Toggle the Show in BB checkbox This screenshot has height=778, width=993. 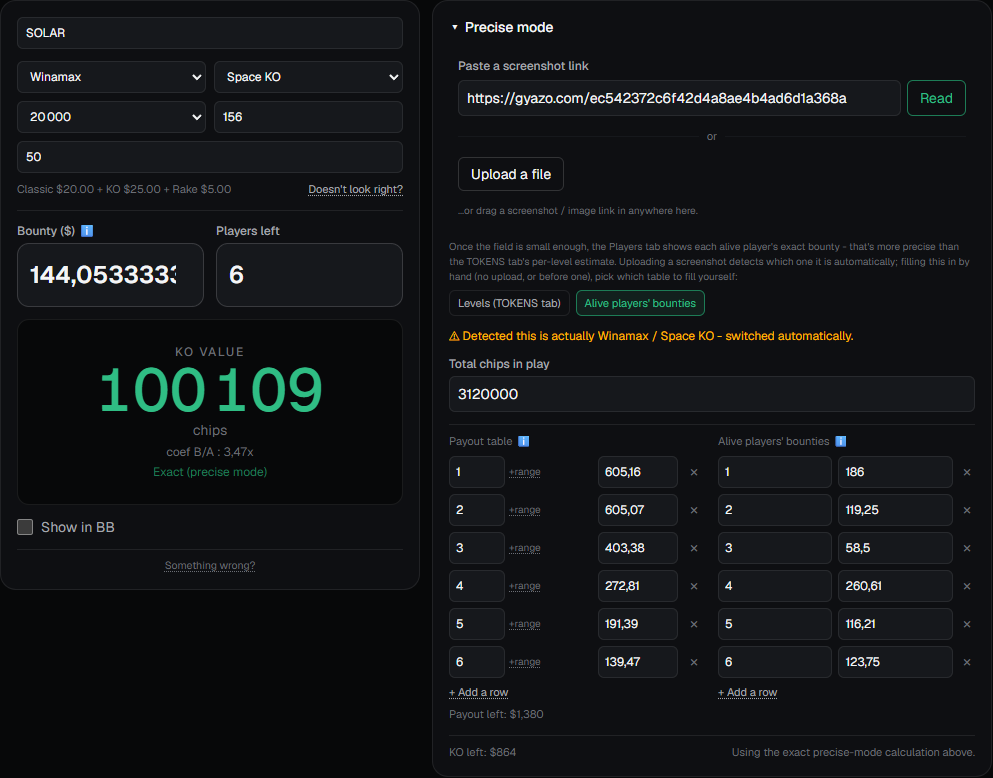25,527
